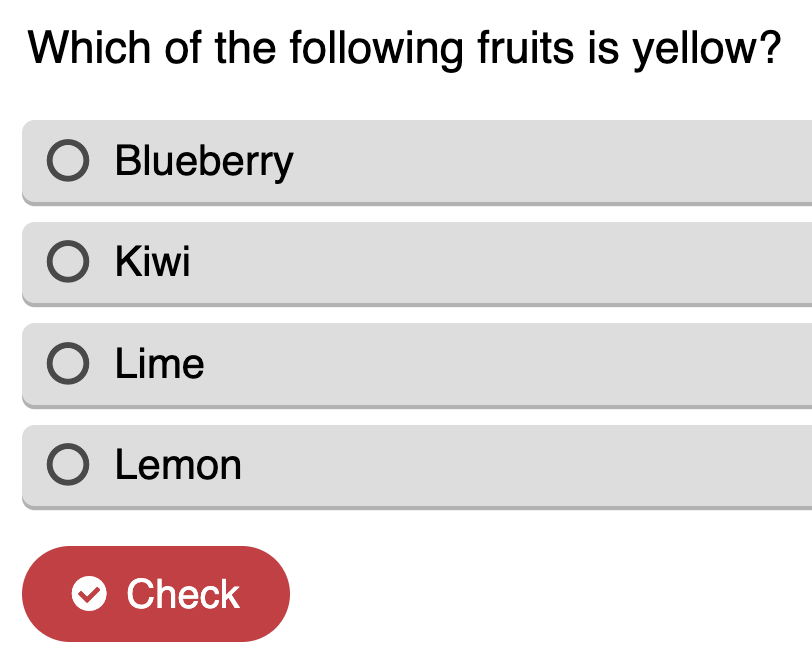Choose the Lime answer label text
812x654 pixels.
click(160, 363)
